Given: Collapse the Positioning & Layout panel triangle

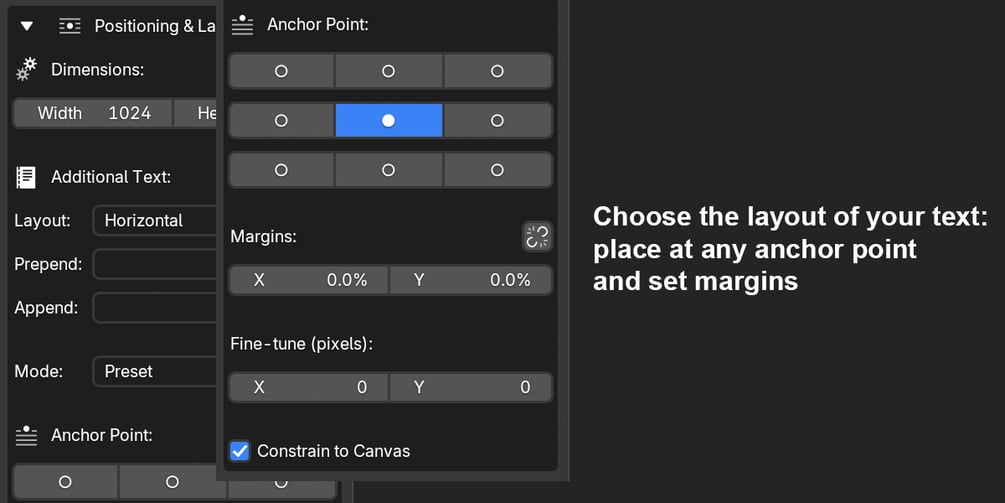Looking at the screenshot, I should pos(27,26).
